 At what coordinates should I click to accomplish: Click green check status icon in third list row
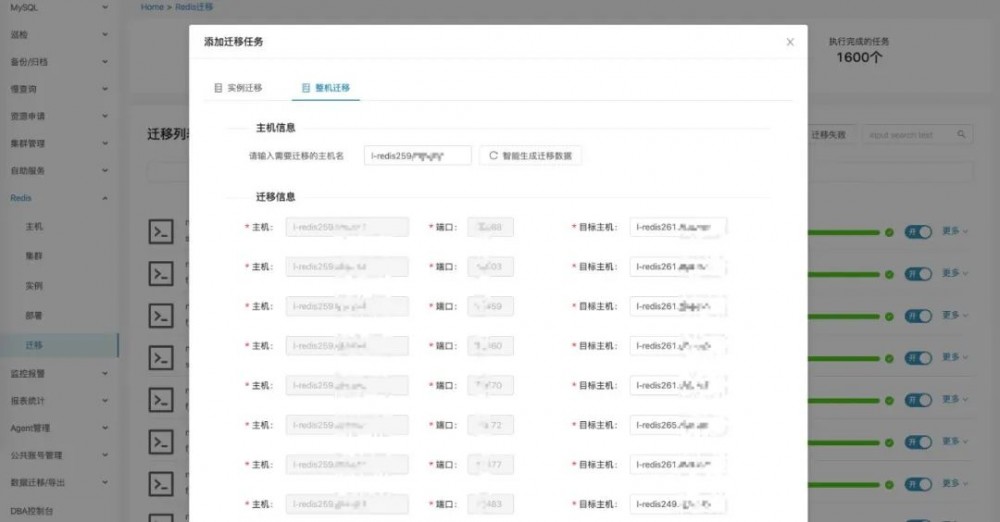pyautogui.click(x=889, y=317)
